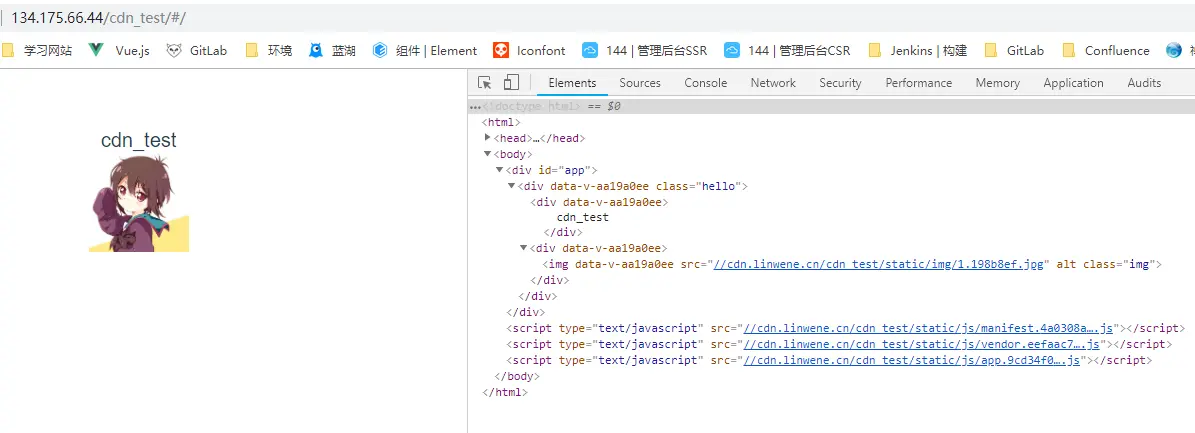1195x433 pixels.
Task: Switch to the Elements tab
Action: coord(572,83)
